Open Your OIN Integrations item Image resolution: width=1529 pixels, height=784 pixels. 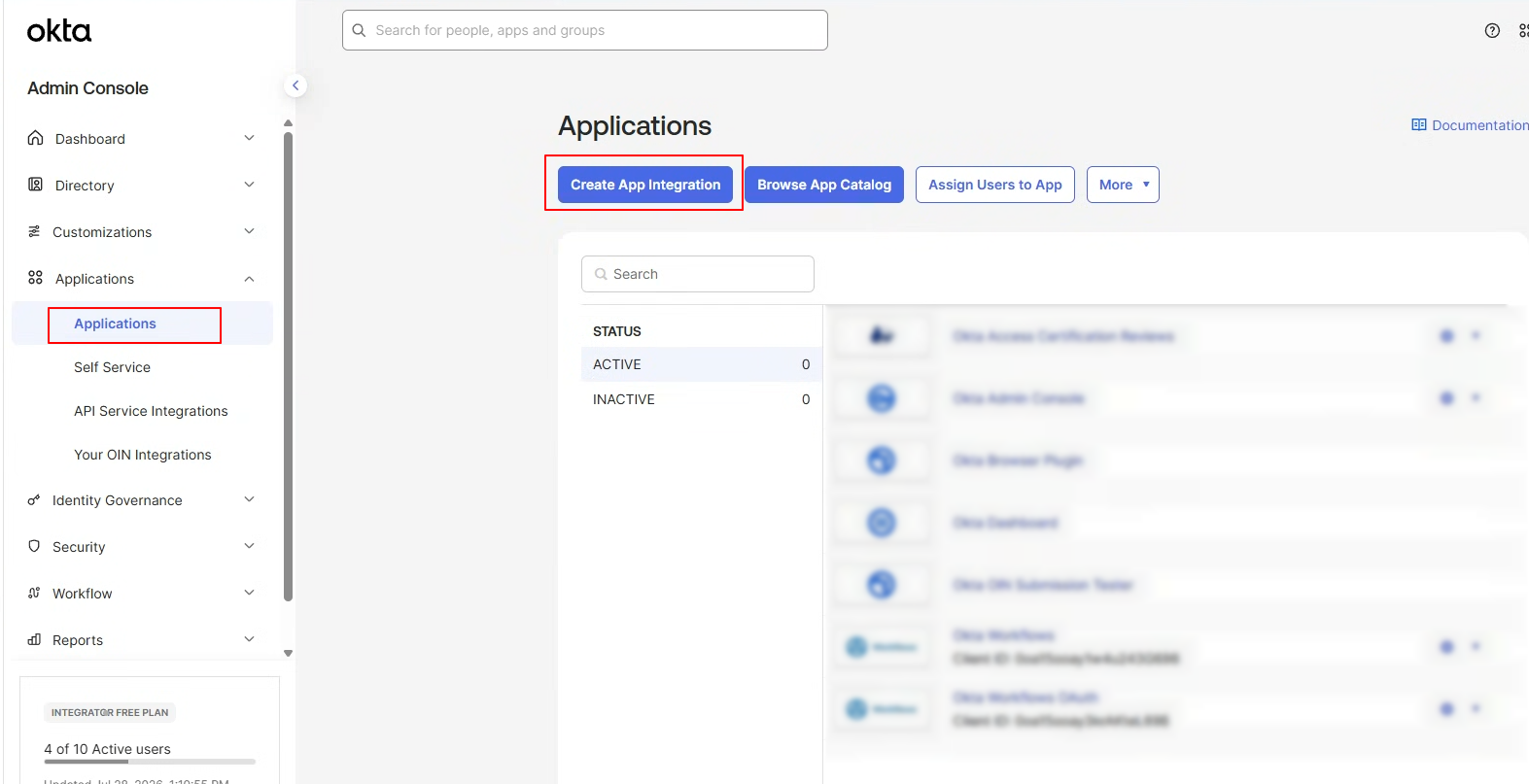142,455
